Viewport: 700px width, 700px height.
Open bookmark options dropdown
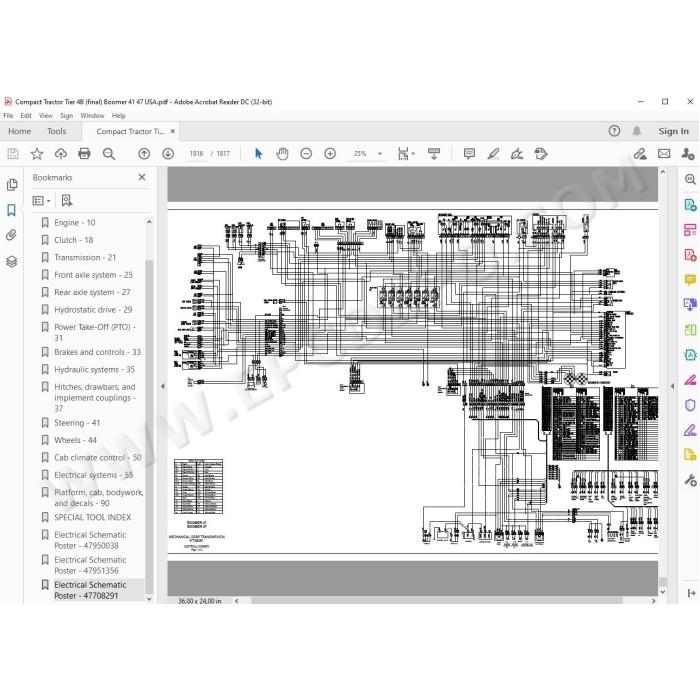click(x=42, y=201)
